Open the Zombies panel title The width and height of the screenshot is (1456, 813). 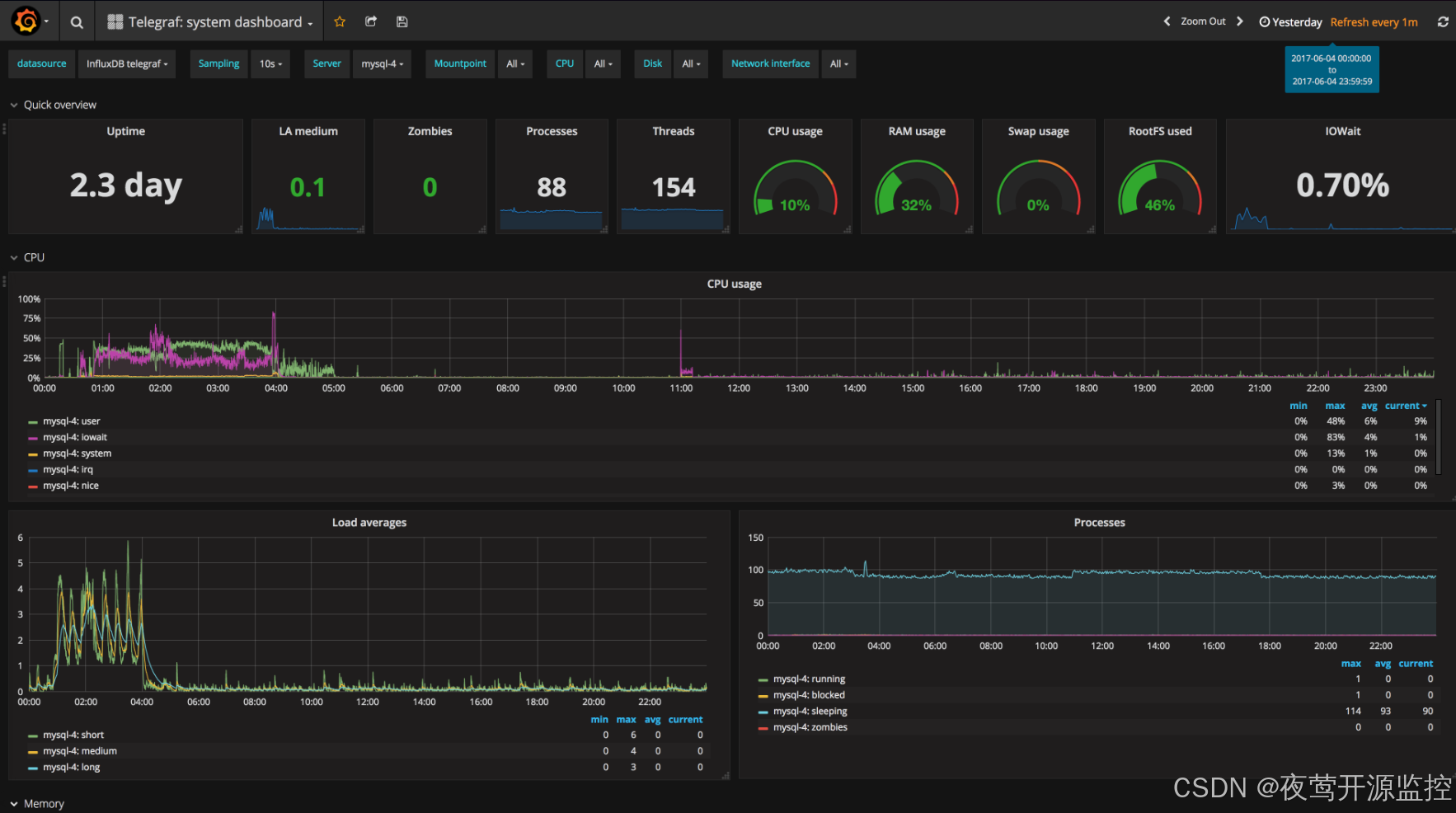[430, 131]
